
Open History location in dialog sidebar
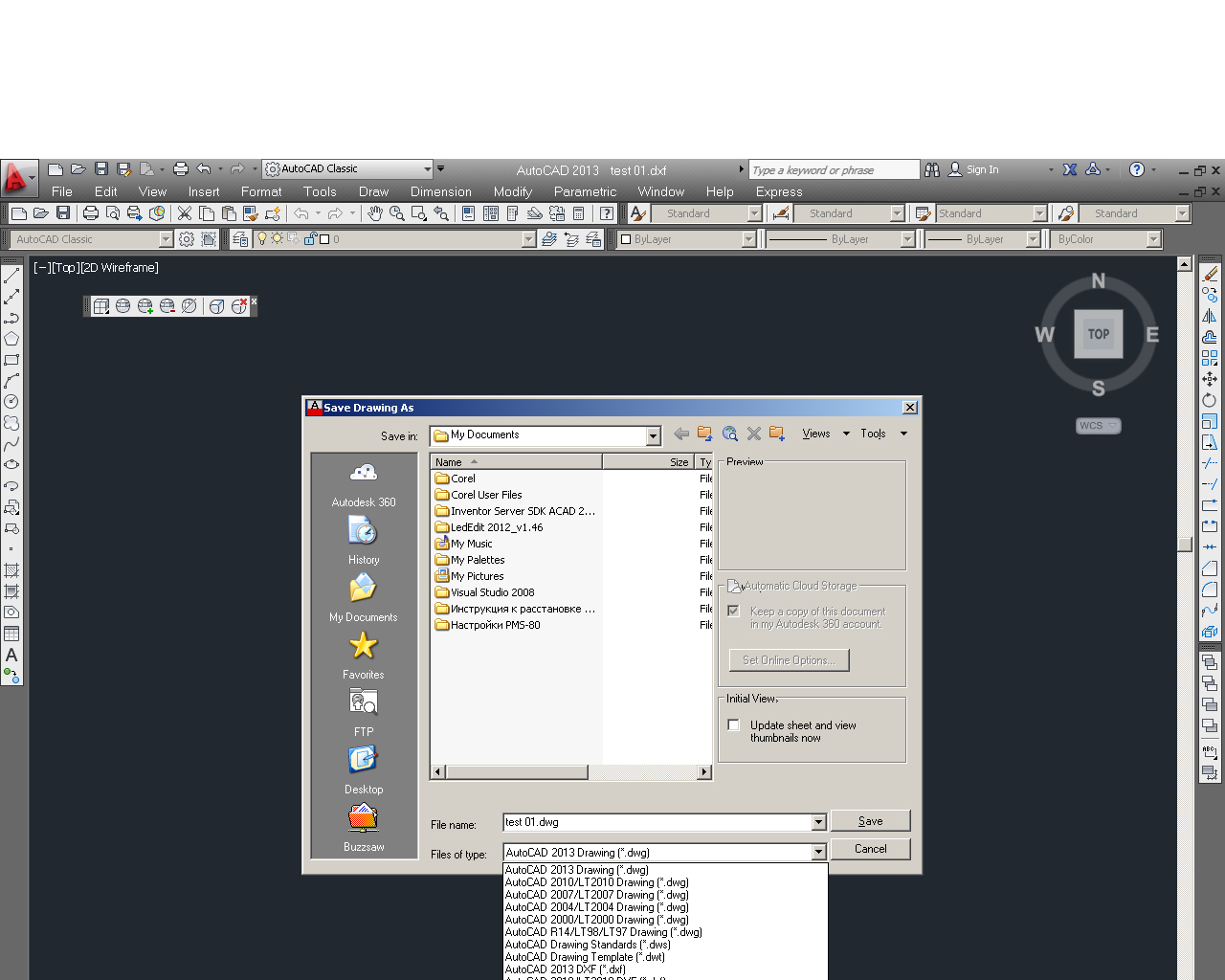[x=364, y=542]
